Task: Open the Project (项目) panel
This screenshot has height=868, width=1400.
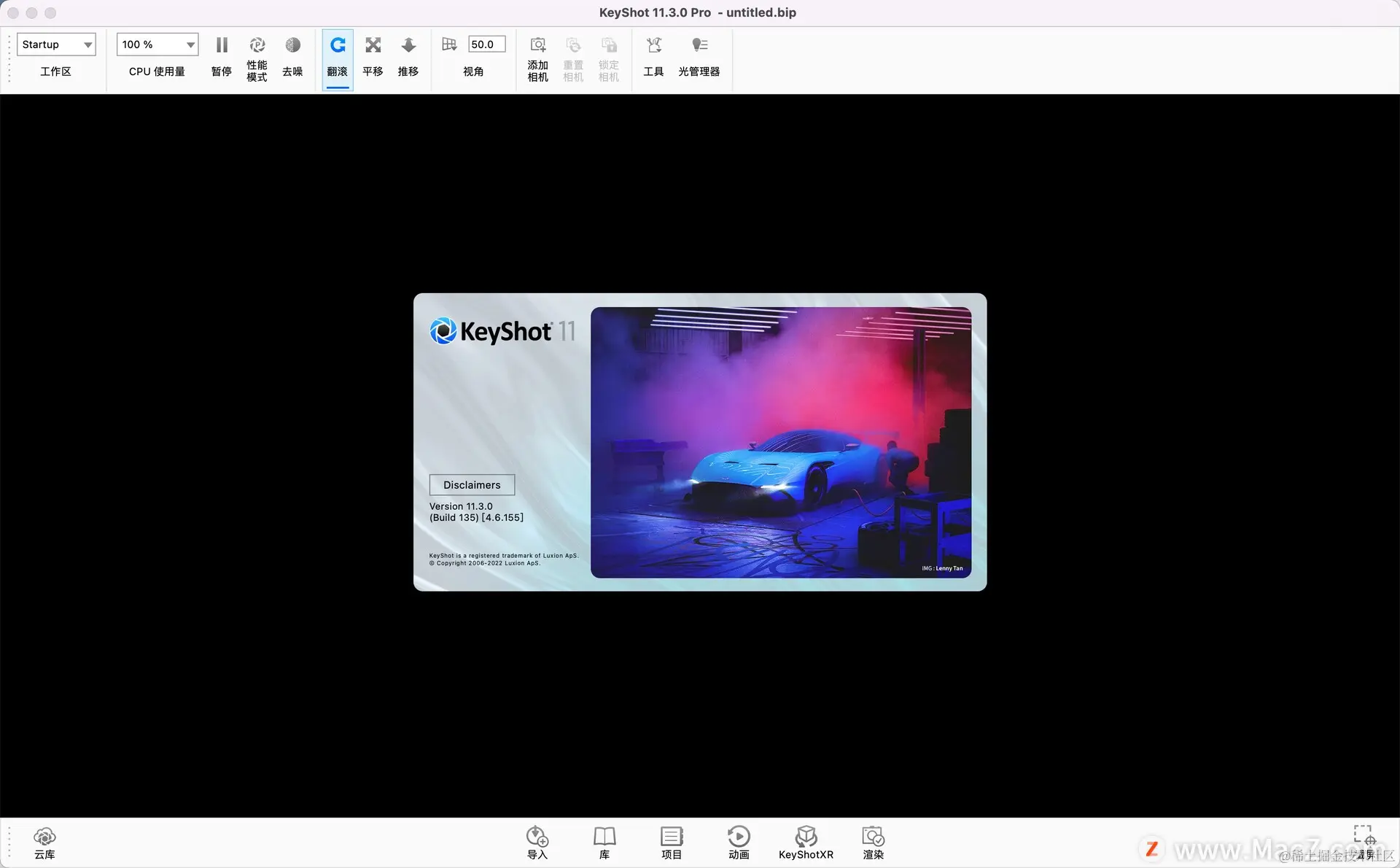Action: point(671,836)
